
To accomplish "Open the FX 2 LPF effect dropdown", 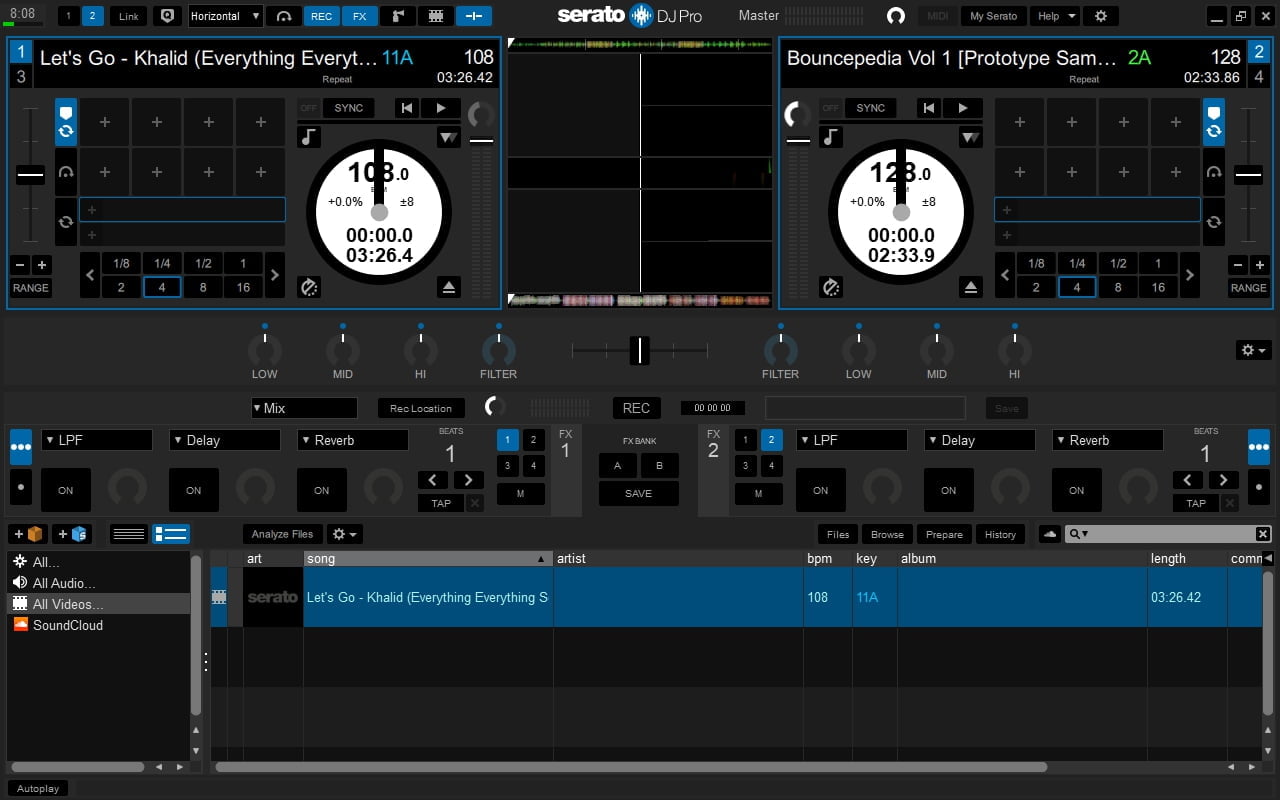I will 852,440.
